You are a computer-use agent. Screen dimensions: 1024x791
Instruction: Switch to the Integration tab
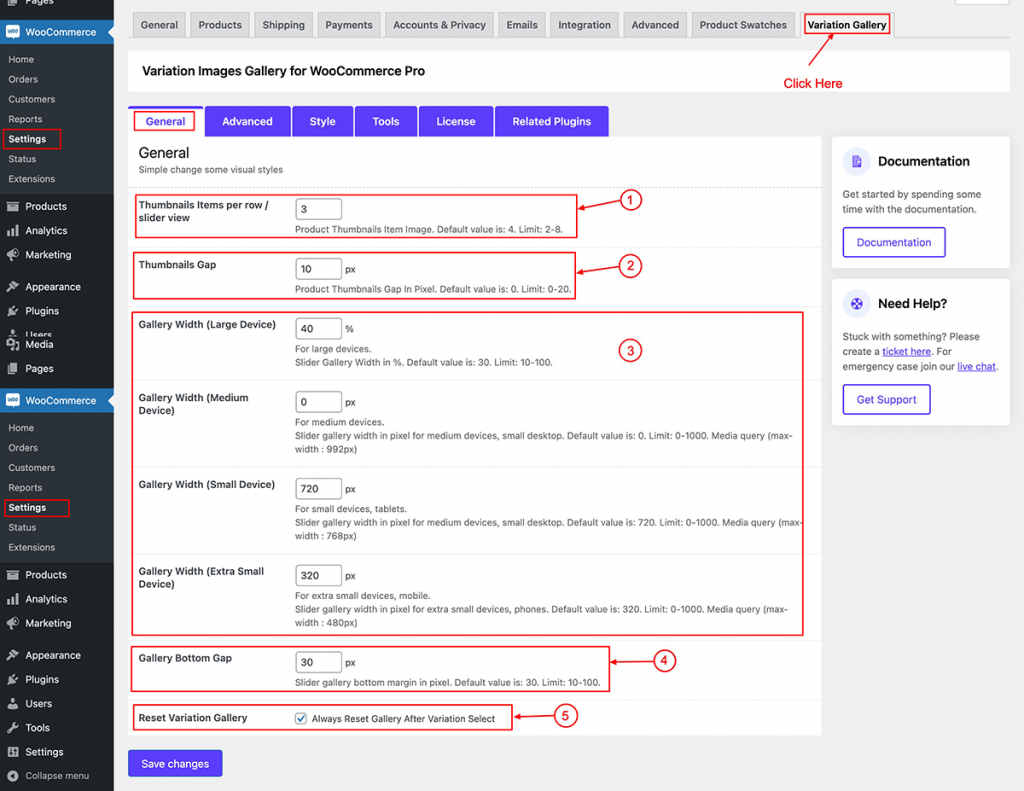(584, 25)
